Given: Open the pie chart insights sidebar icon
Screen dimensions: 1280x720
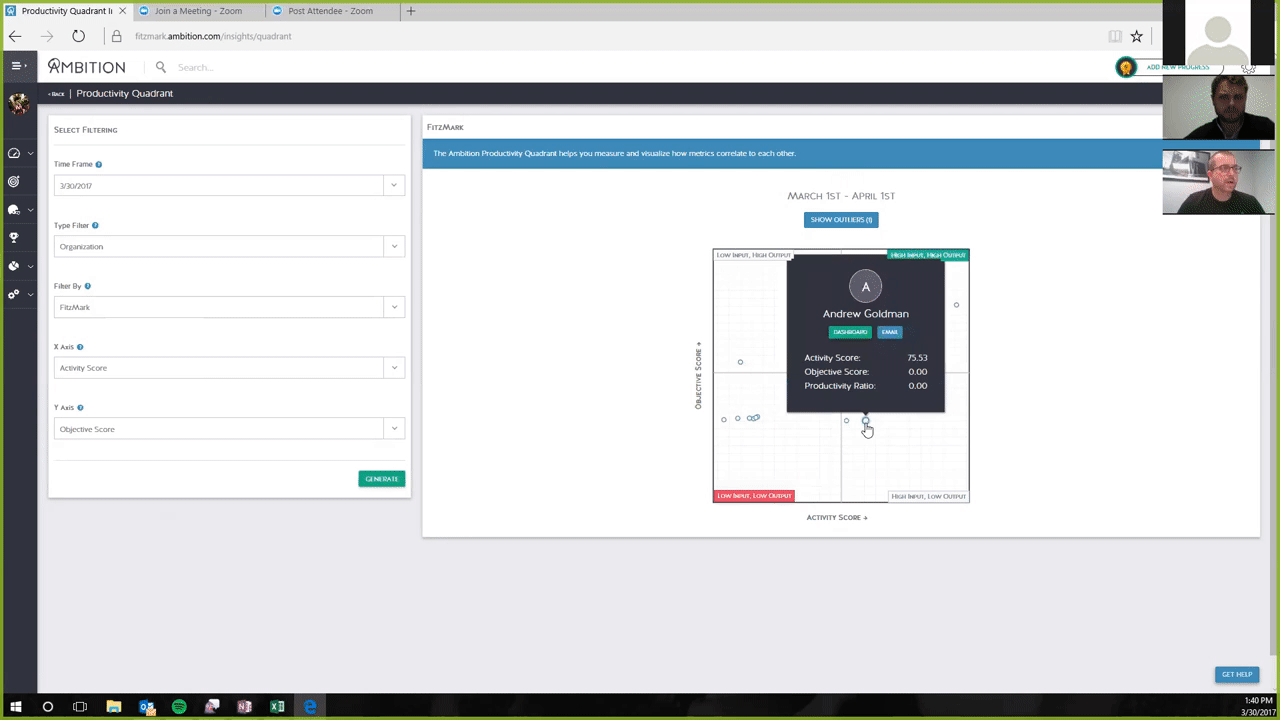Looking at the screenshot, I should (x=14, y=266).
